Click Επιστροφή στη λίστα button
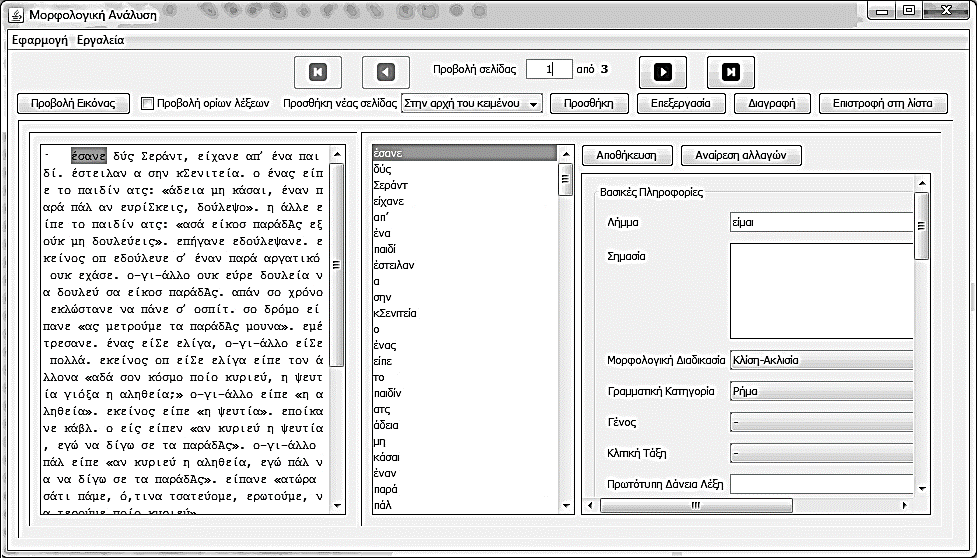Image resolution: width=977 pixels, height=558 pixels. point(883,103)
